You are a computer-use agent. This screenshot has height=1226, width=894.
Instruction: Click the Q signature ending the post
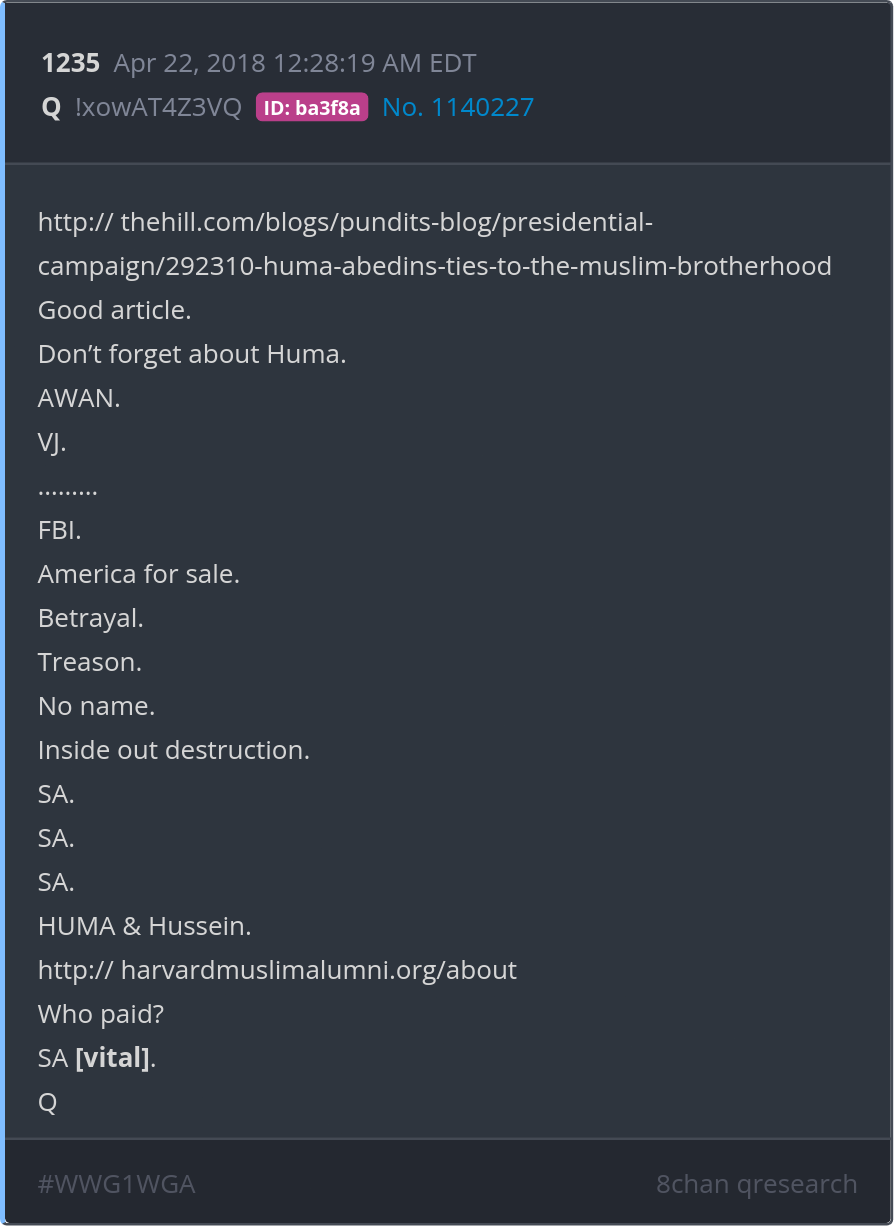click(47, 1102)
